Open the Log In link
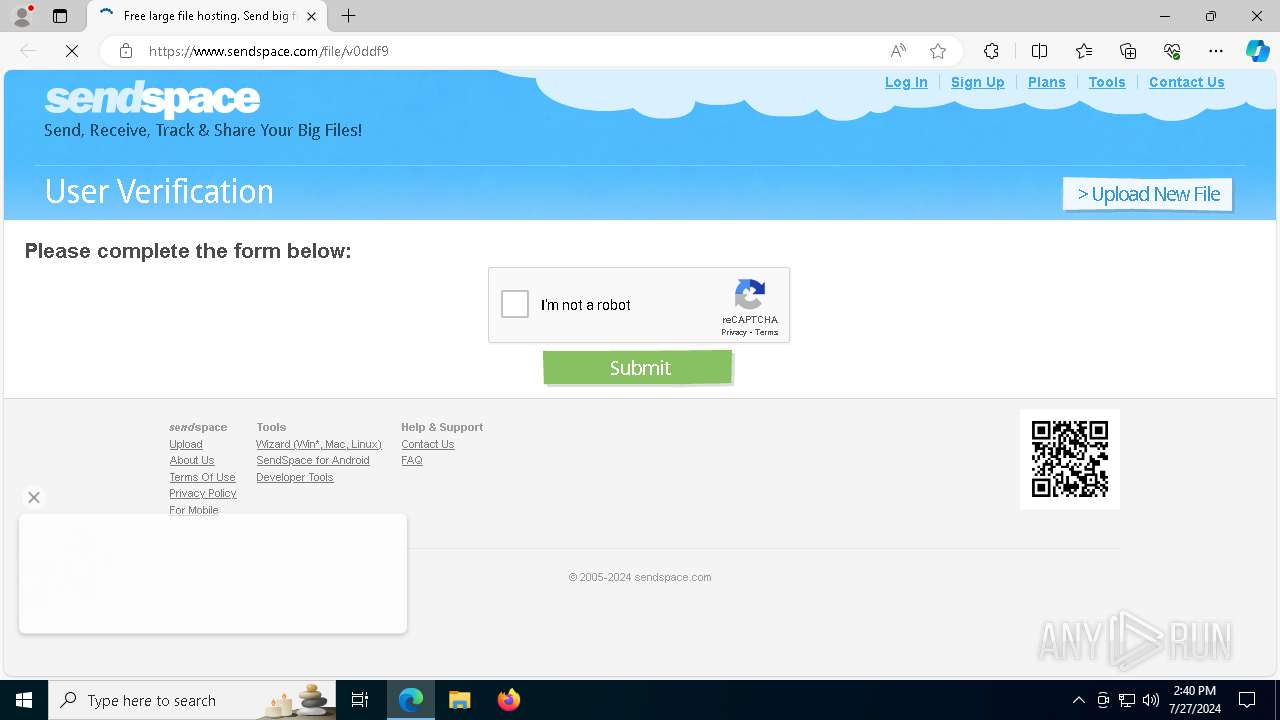Image resolution: width=1280 pixels, height=720 pixels. 906,82
